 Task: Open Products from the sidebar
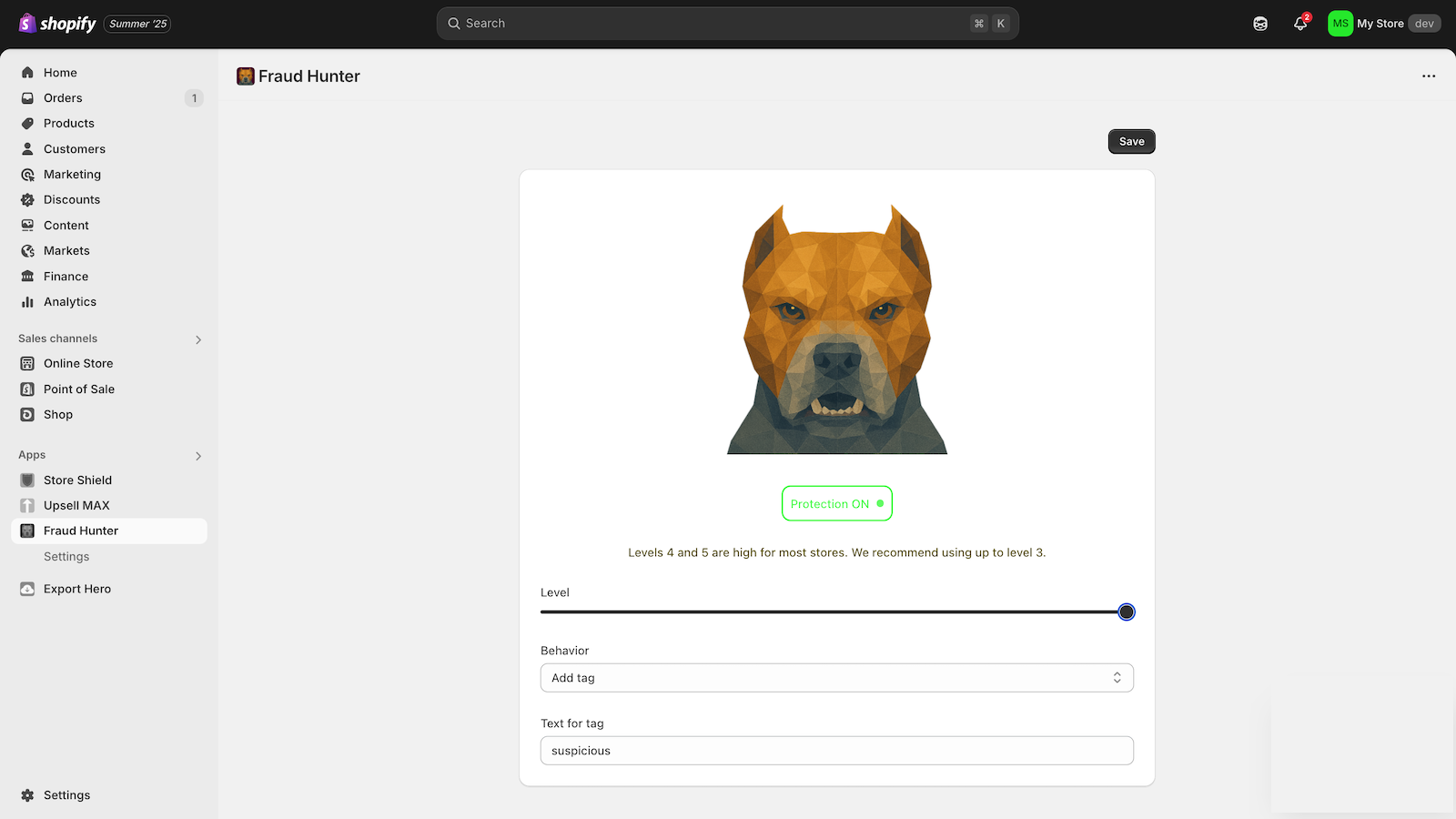[69, 124]
